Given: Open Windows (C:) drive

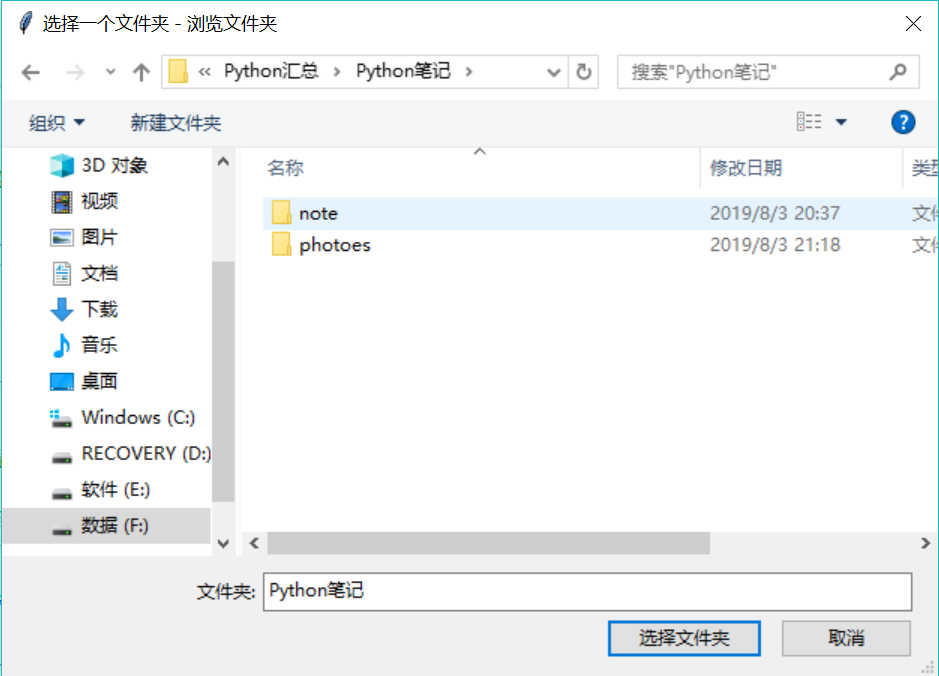Looking at the screenshot, I should pyautogui.click(x=122, y=417).
